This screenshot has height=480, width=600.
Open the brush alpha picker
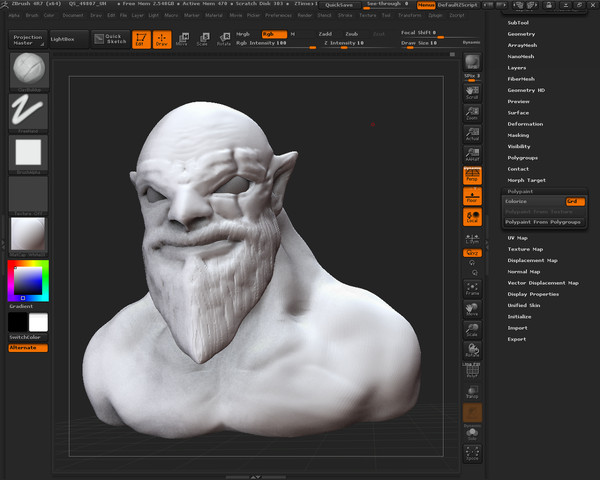tap(29, 155)
